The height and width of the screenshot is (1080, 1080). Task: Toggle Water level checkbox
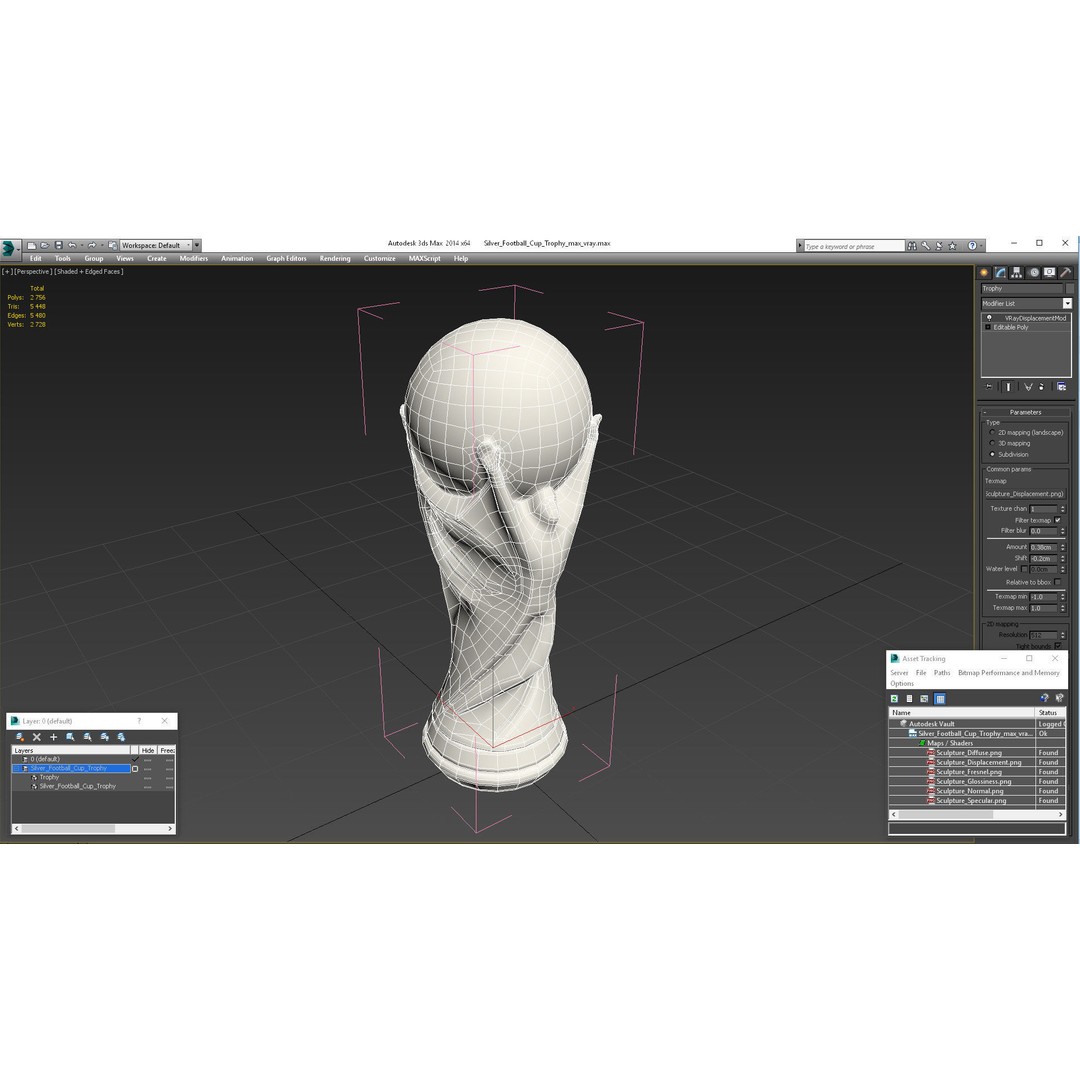click(x=1024, y=569)
